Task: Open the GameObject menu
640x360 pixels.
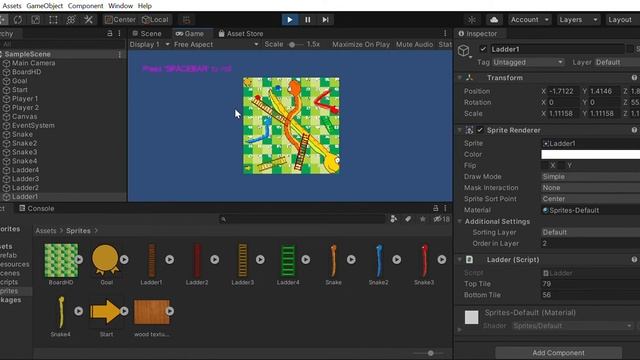Action: [x=44, y=6]
